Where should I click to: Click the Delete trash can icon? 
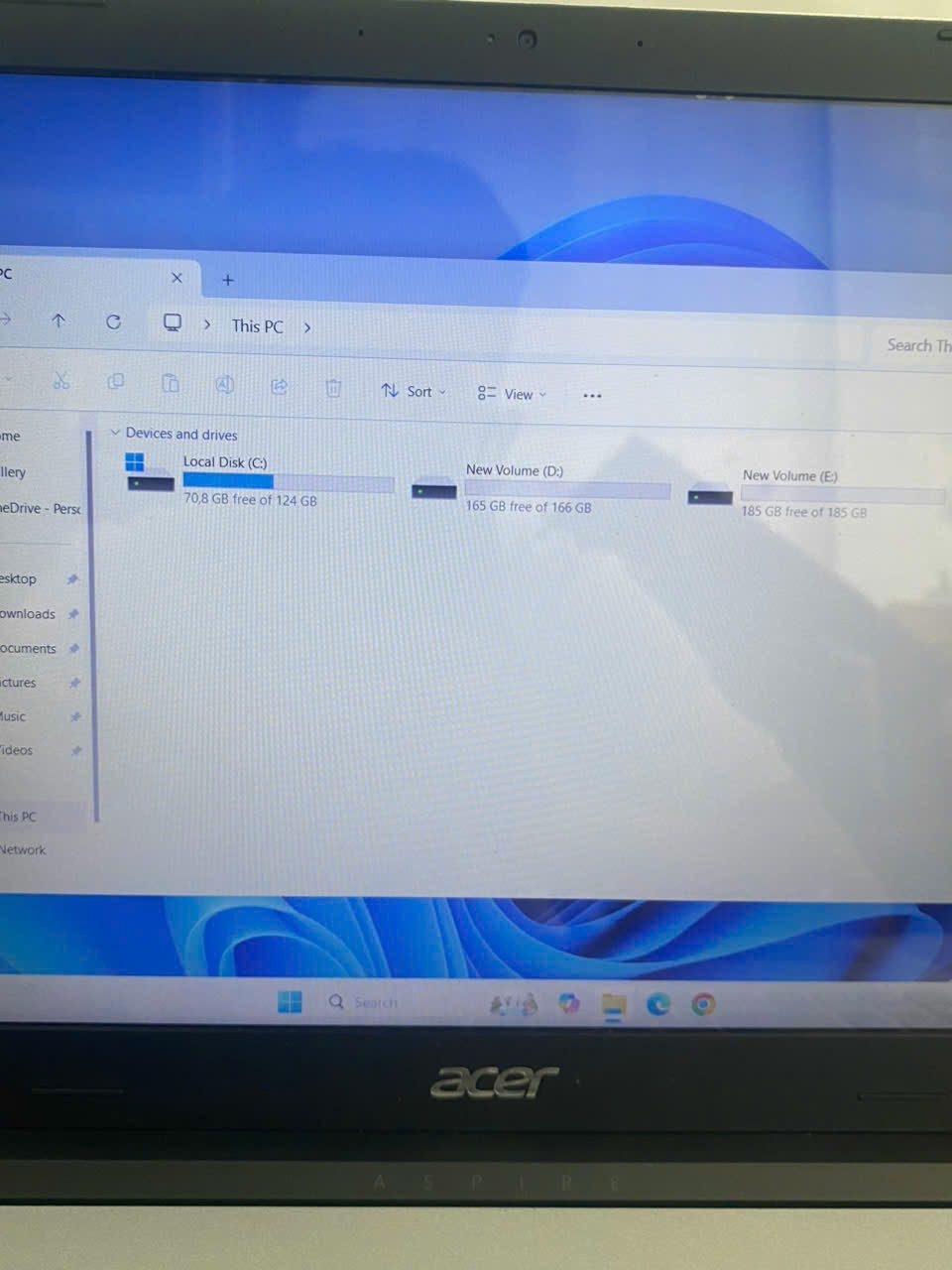(x=333, y=387)
